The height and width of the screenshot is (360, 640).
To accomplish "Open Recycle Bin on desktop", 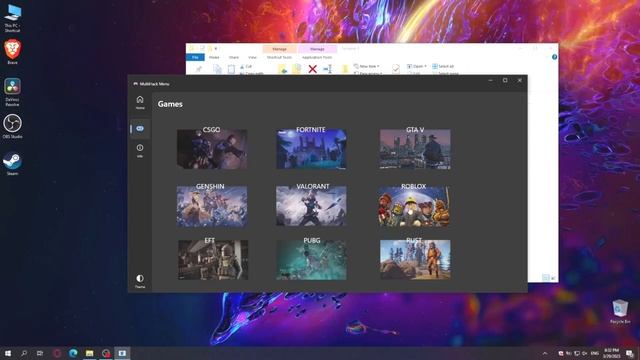I will pyautogui.click(x=620, y=311).
